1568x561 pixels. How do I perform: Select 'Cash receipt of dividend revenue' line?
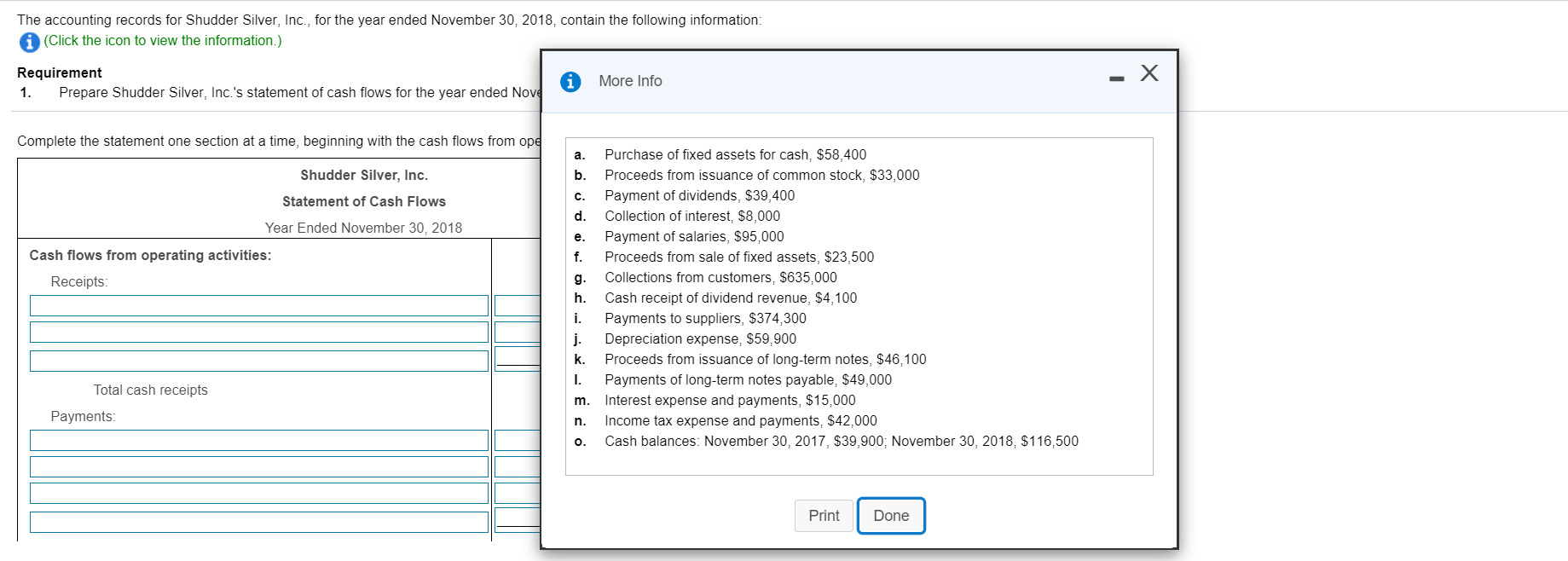pos(731,298)
